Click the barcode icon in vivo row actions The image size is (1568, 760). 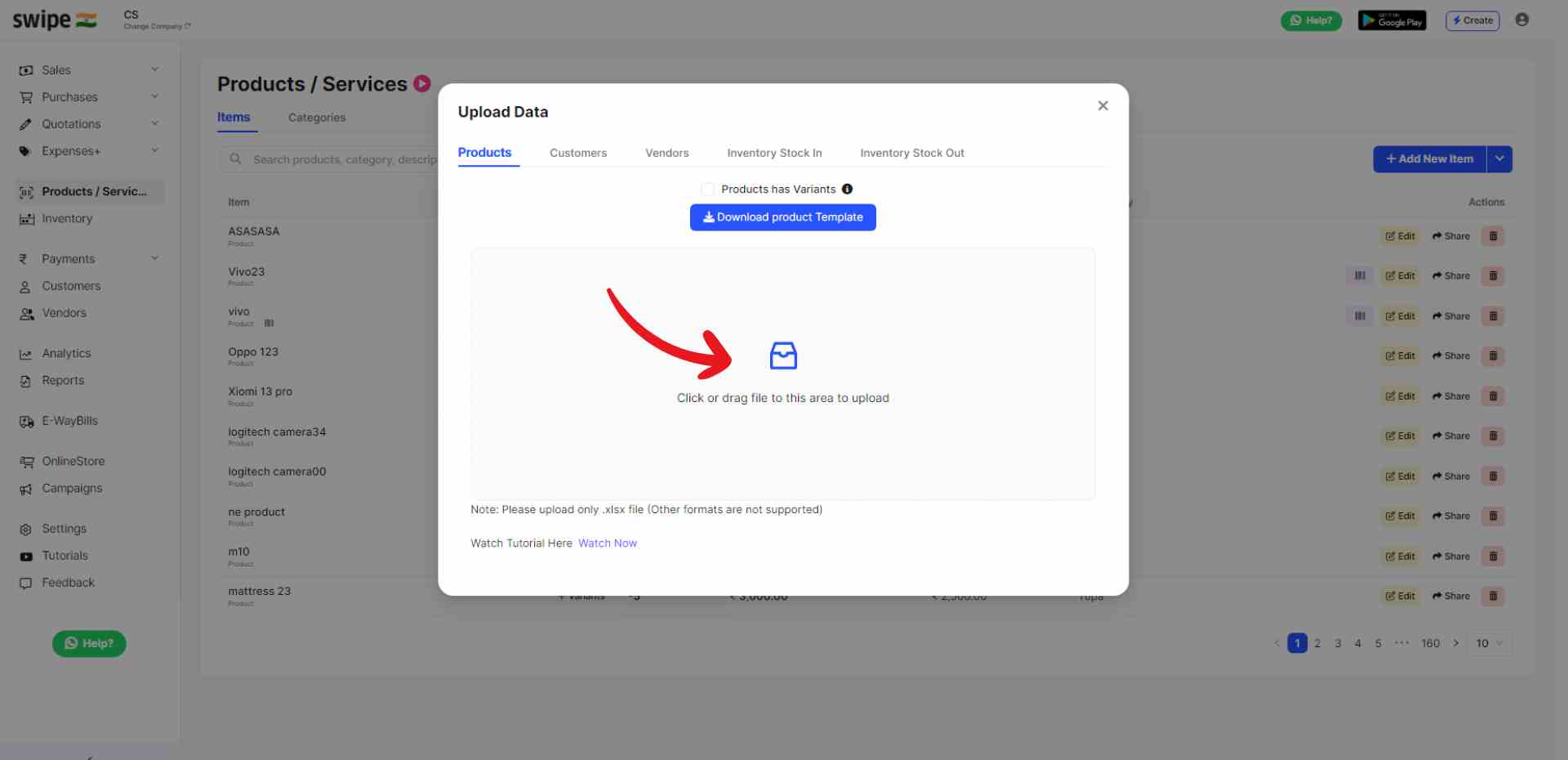(x=1360, y=316)
